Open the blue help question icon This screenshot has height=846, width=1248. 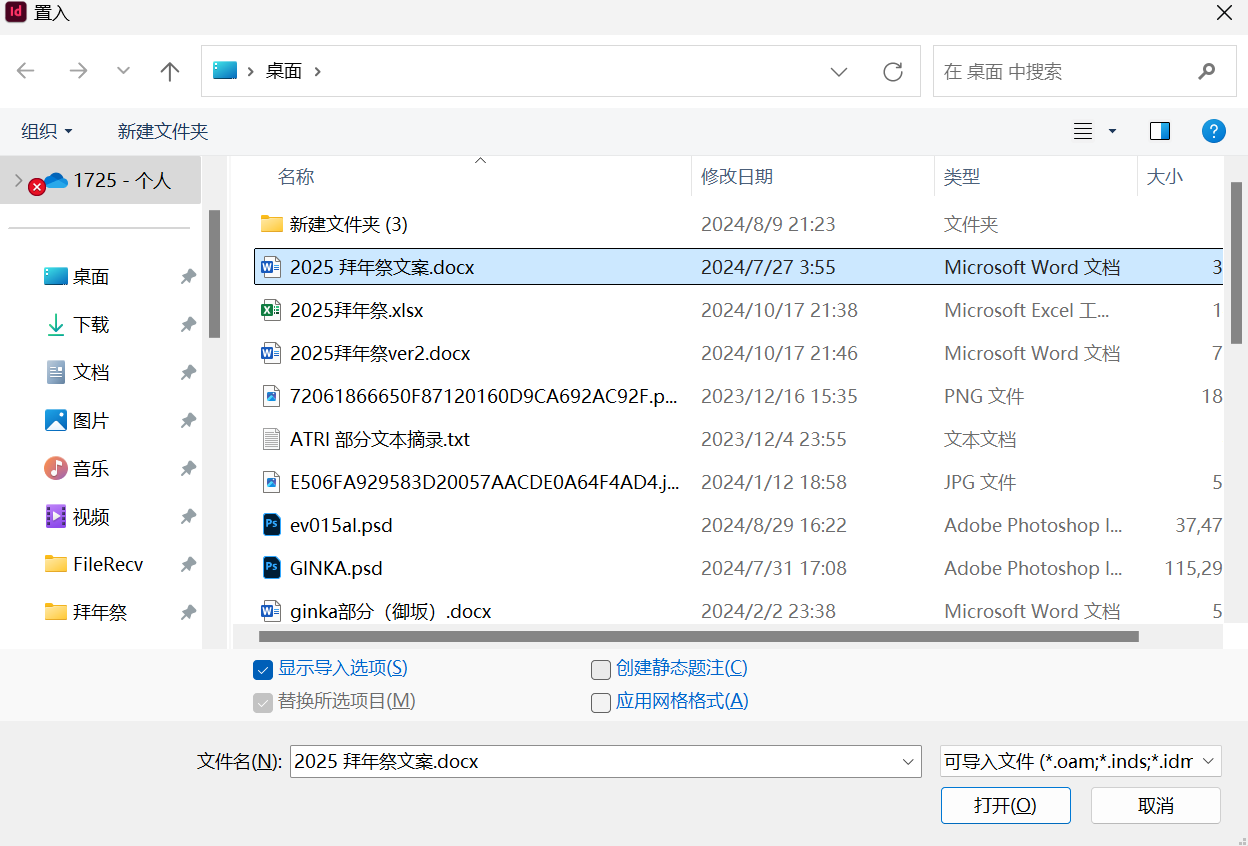(1213, 131)
